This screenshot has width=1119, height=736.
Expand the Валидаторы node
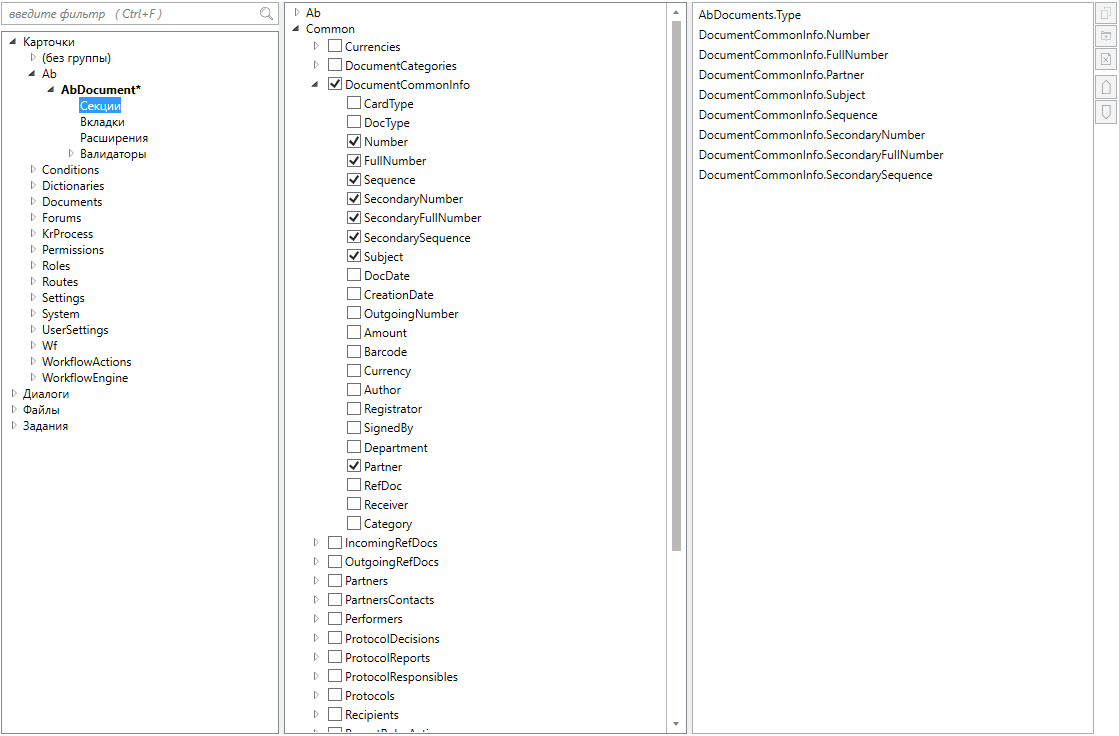coord(71,154)
